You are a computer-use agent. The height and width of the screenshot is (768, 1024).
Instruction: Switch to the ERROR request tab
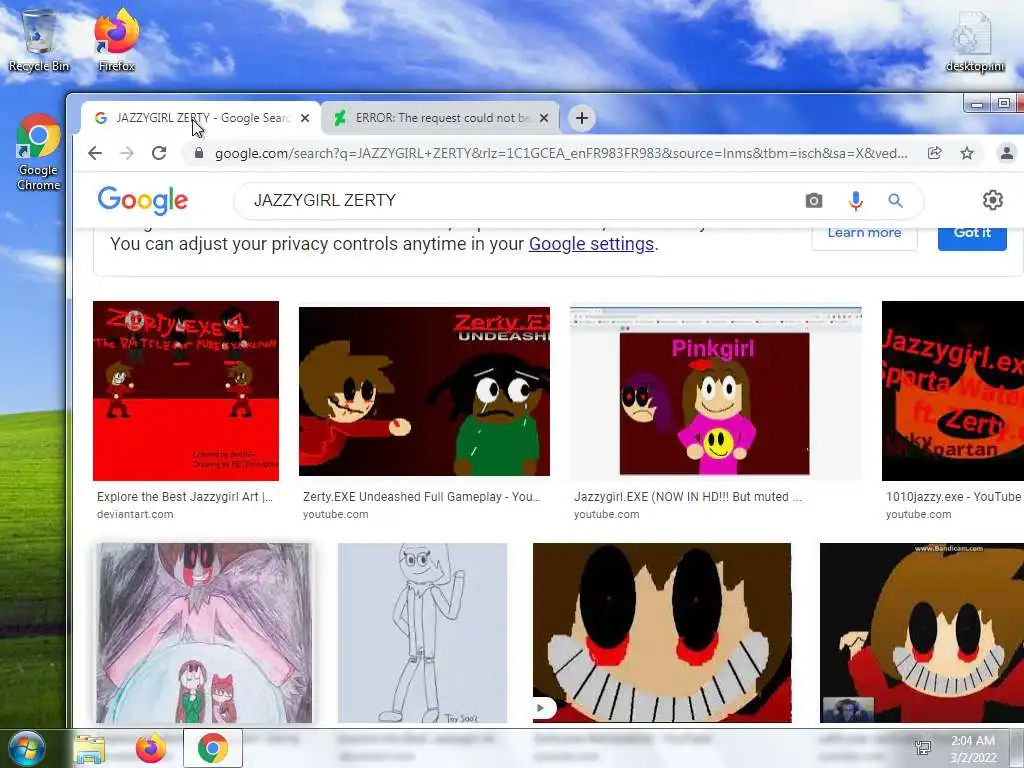(x=441, y=118)
